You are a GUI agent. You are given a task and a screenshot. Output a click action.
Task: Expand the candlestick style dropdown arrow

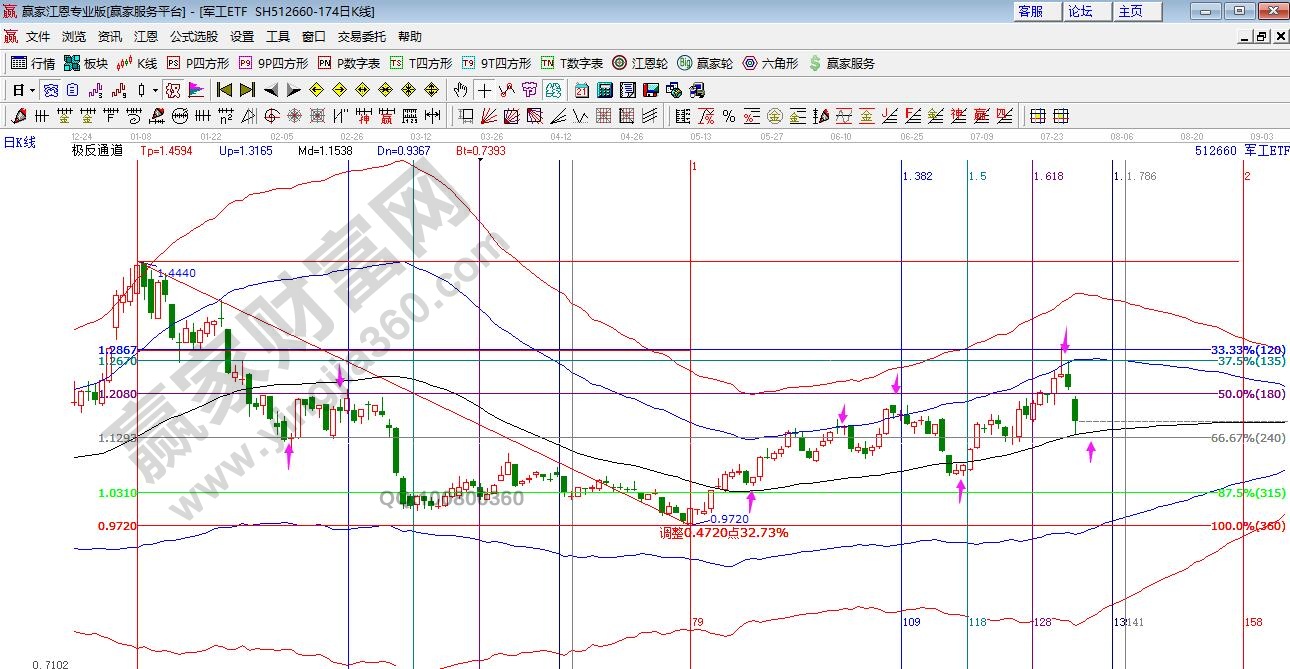155,90
